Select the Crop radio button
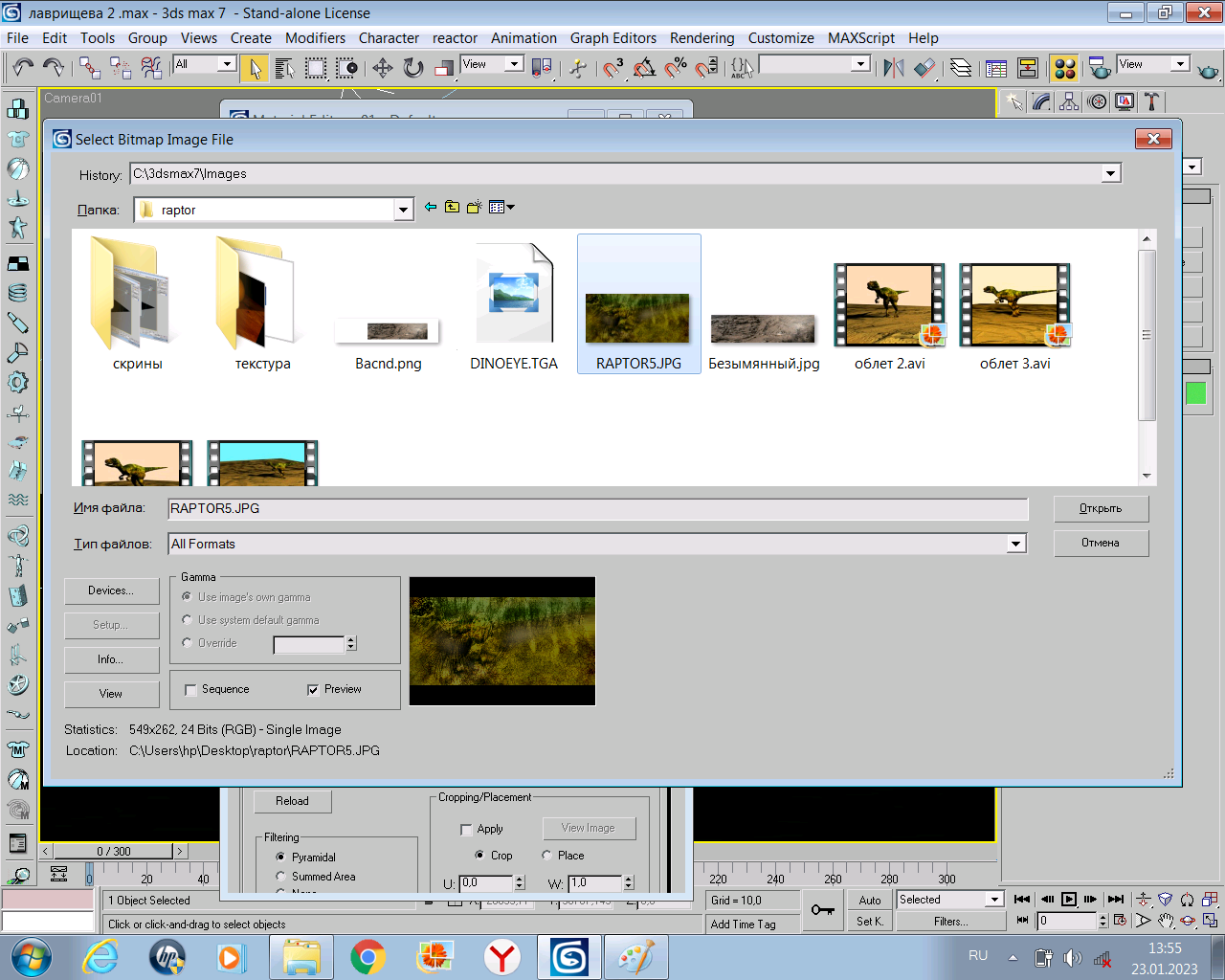1225x980 pixels. pos(479,856)
